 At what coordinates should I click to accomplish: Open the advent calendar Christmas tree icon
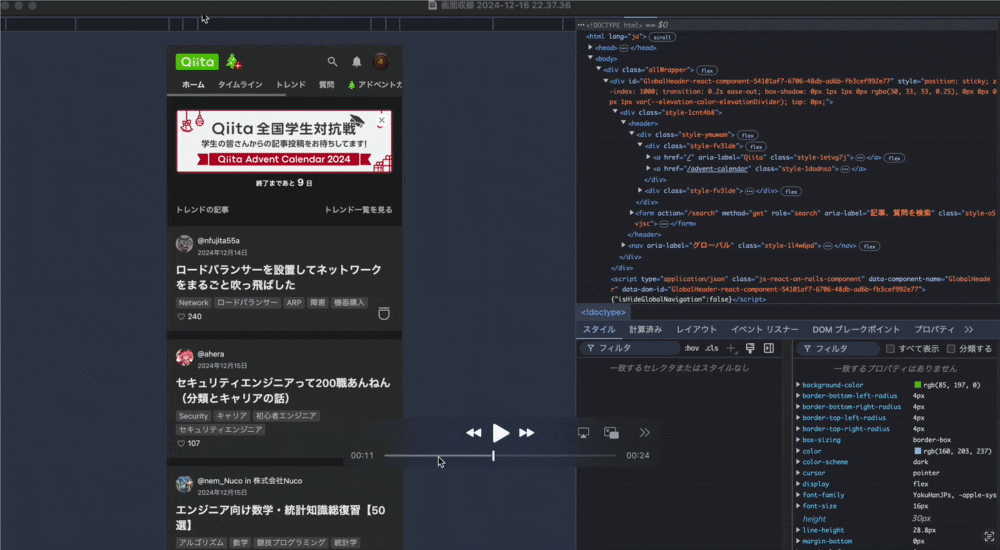233,61
